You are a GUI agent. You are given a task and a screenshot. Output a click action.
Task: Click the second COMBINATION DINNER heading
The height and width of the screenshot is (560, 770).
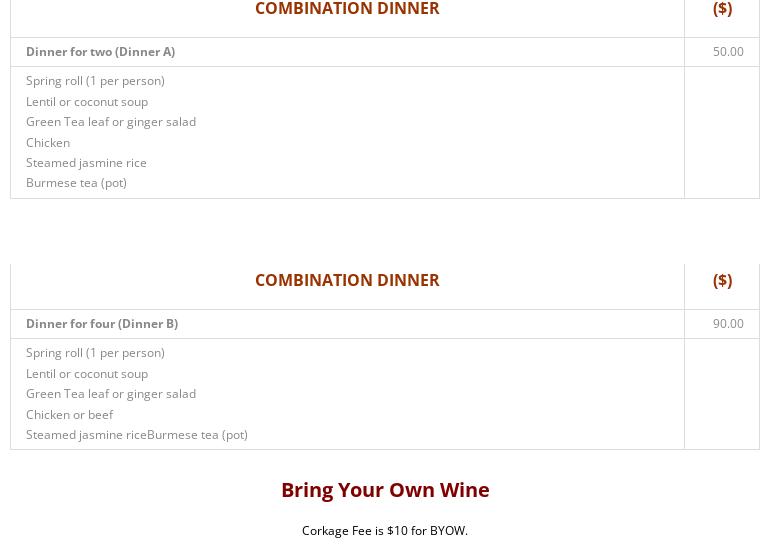[x=347, y=280]
